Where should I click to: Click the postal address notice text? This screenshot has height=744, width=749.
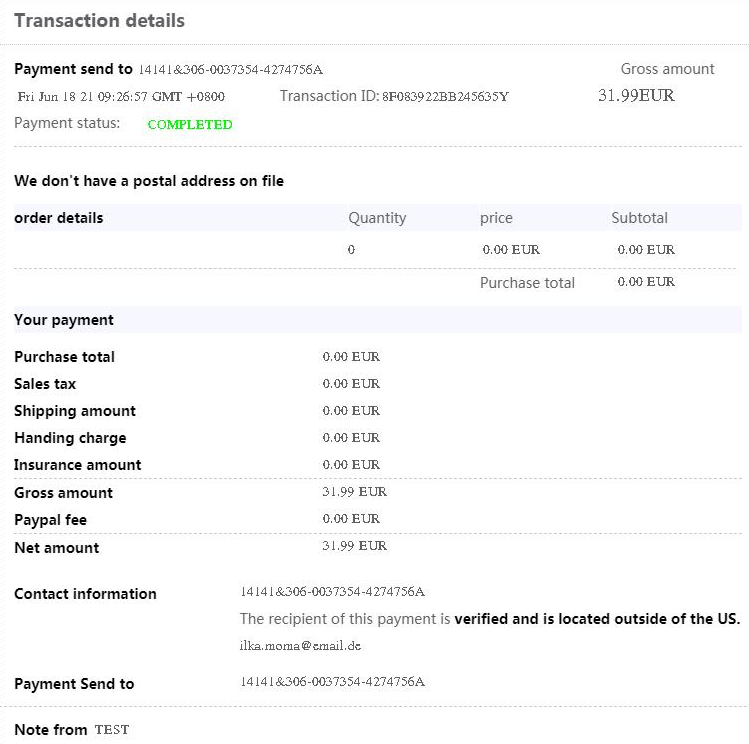pos(149,181)
